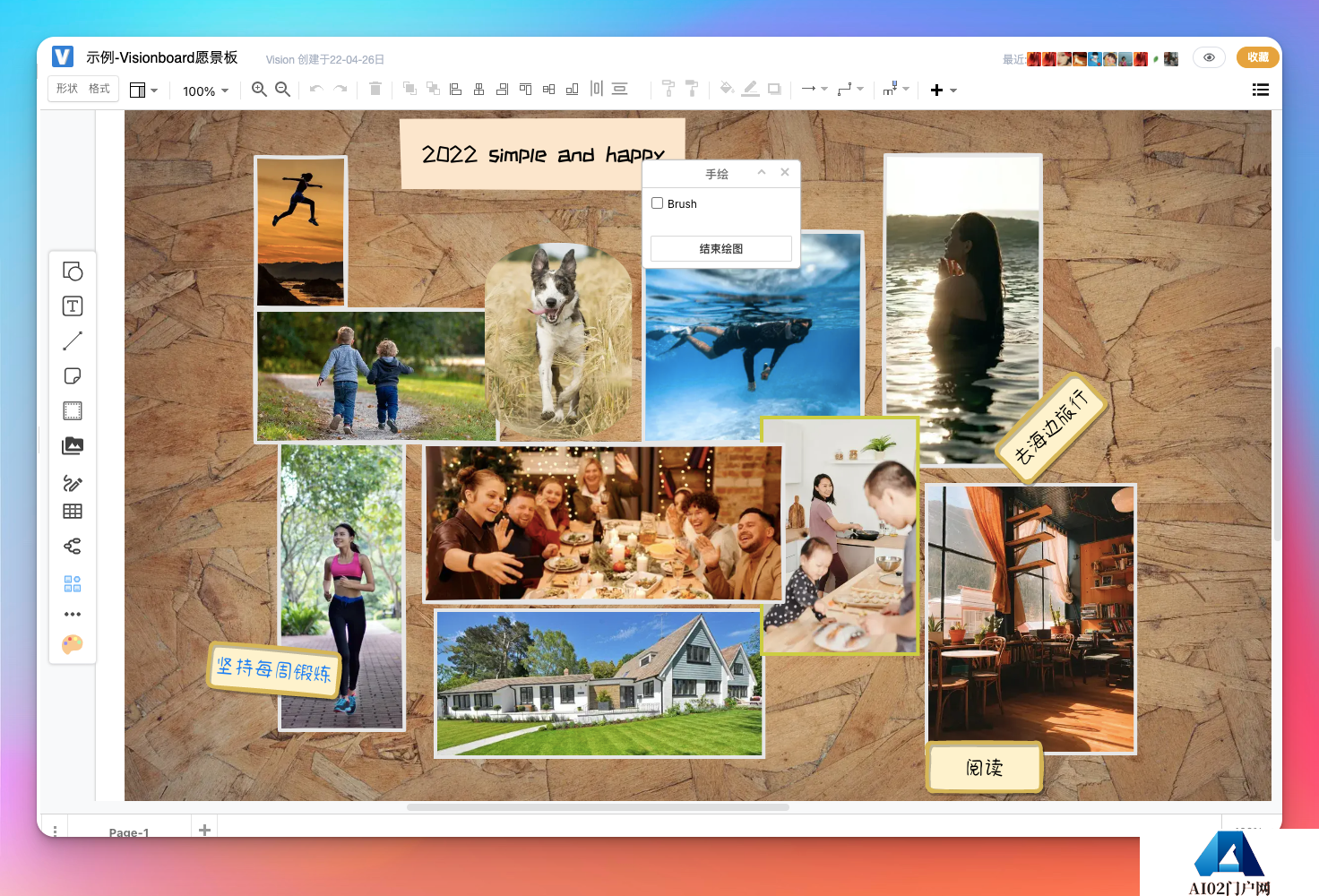Select the freehand drawing tool
1319x896 pixels.
pyautogui.click(x=73, y=484)
